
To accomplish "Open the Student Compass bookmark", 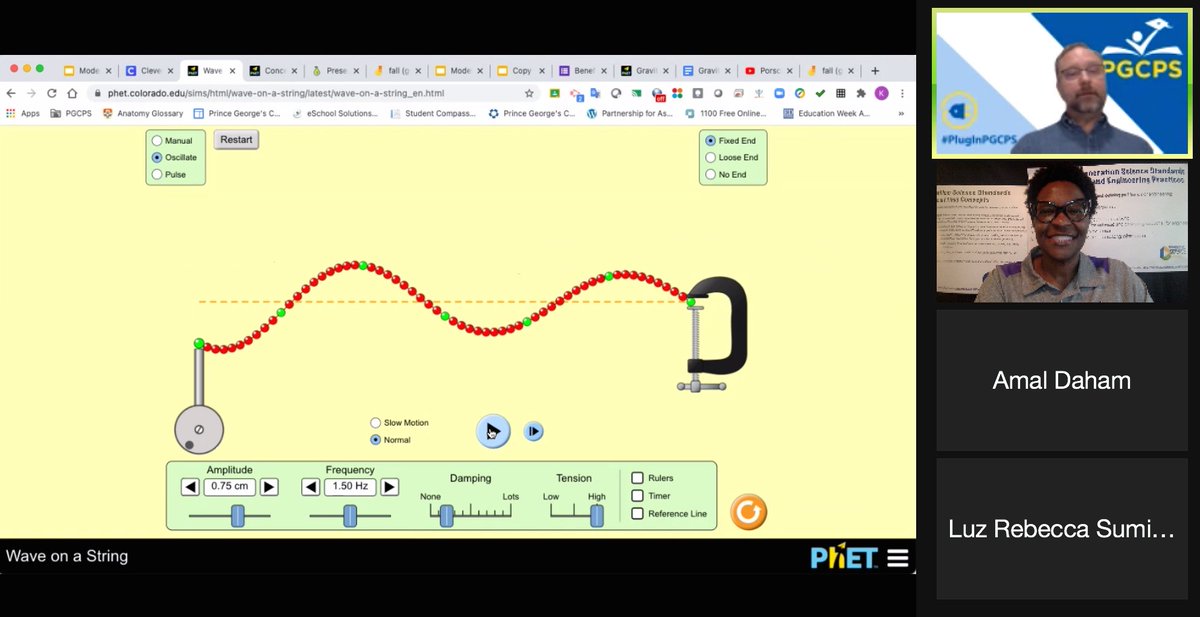I will [x=435, y=113].
